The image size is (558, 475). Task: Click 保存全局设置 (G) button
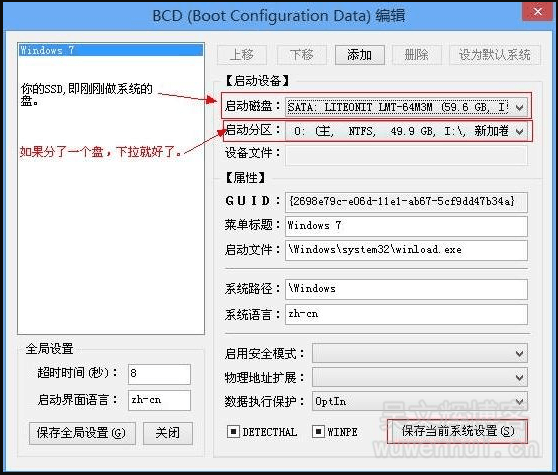click(82, 433)
